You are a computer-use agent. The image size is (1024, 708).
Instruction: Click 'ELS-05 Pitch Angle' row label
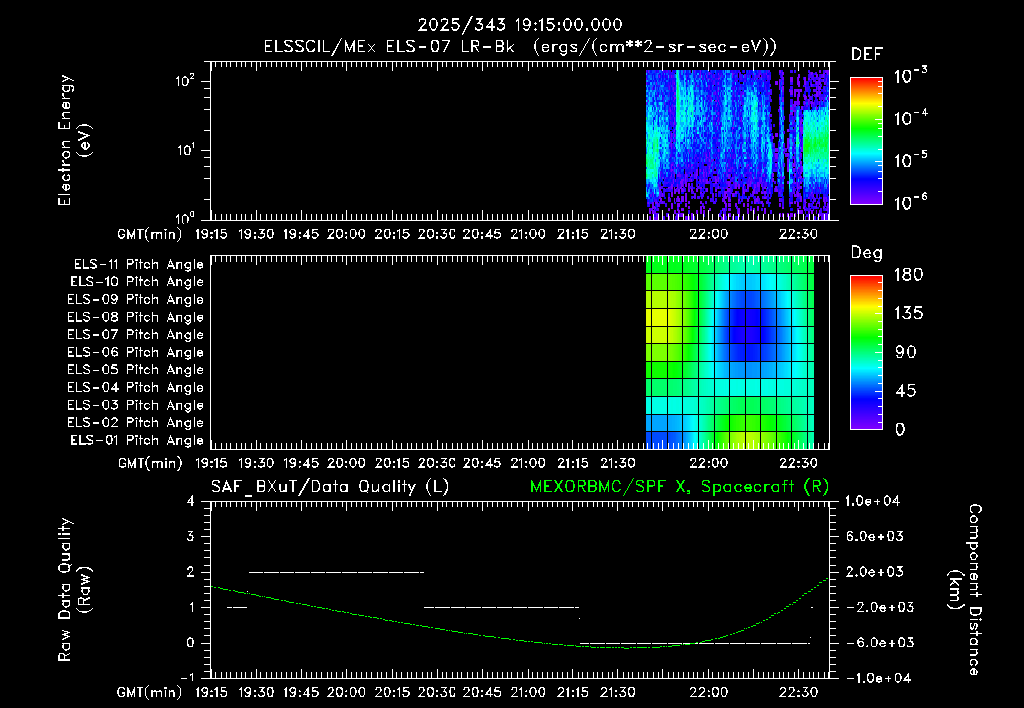click(135, 370)
